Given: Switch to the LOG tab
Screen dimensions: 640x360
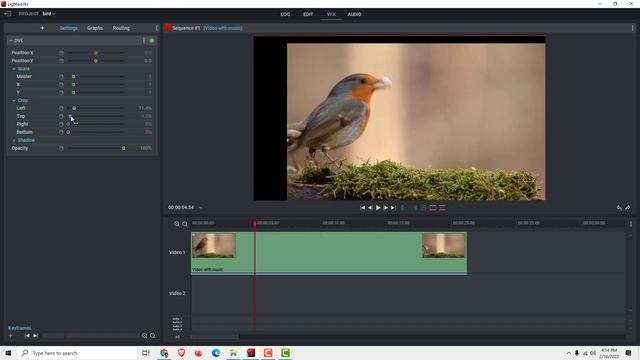Looking at the screenshot, I should [x=285, y=14].
